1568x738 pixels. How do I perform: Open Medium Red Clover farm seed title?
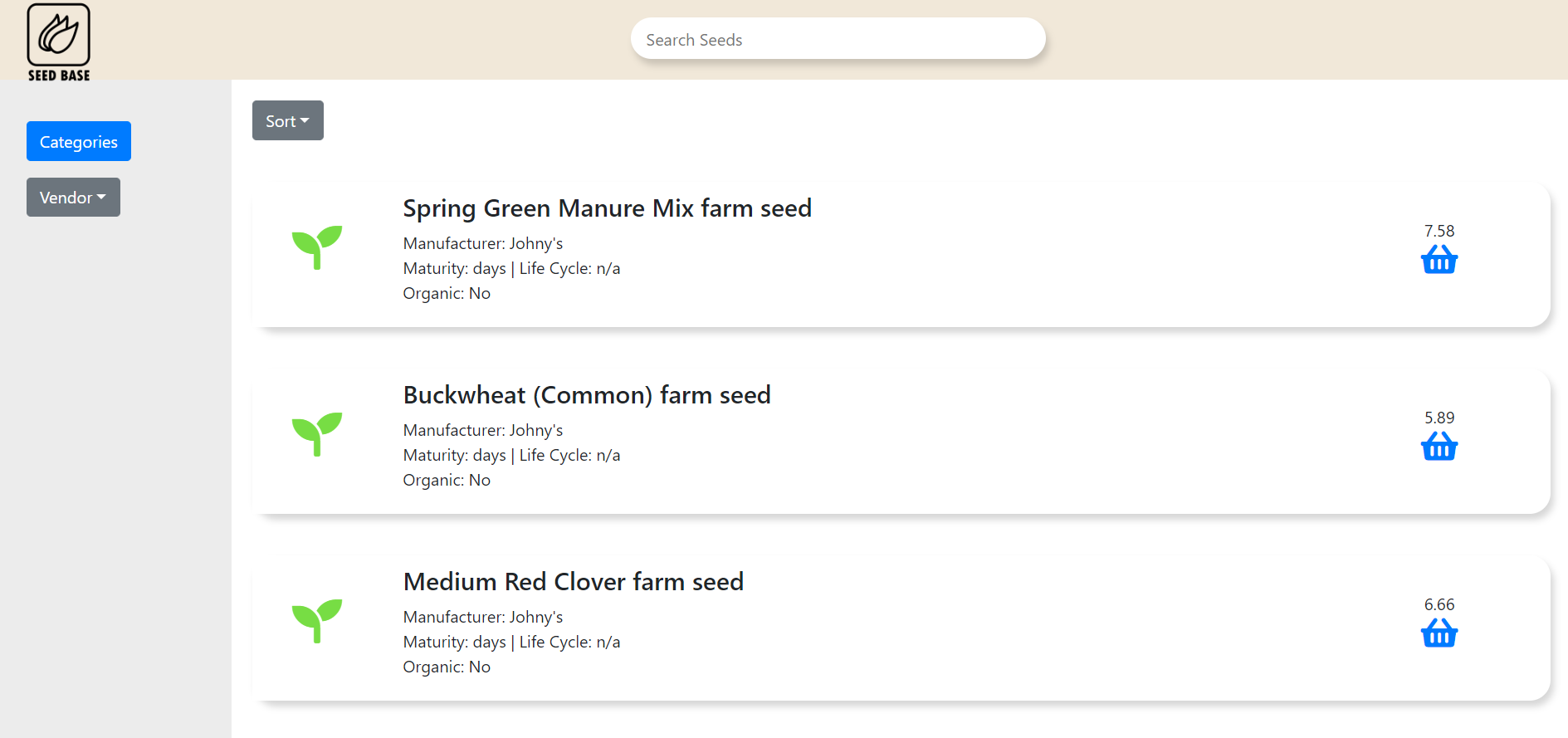coord(573,582)
